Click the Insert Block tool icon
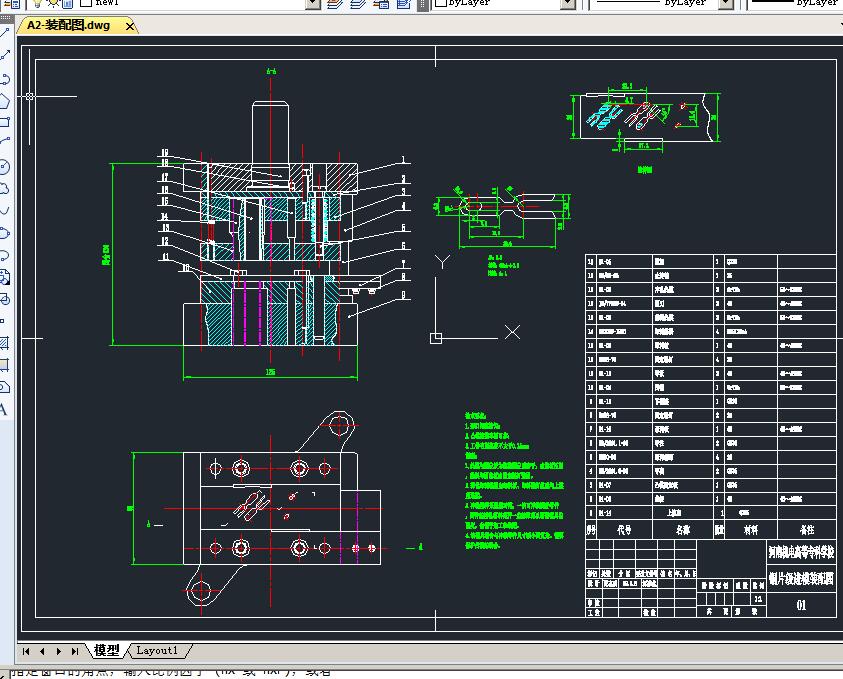This screenshot has width=843, height=679. click(x=5, y=276)
